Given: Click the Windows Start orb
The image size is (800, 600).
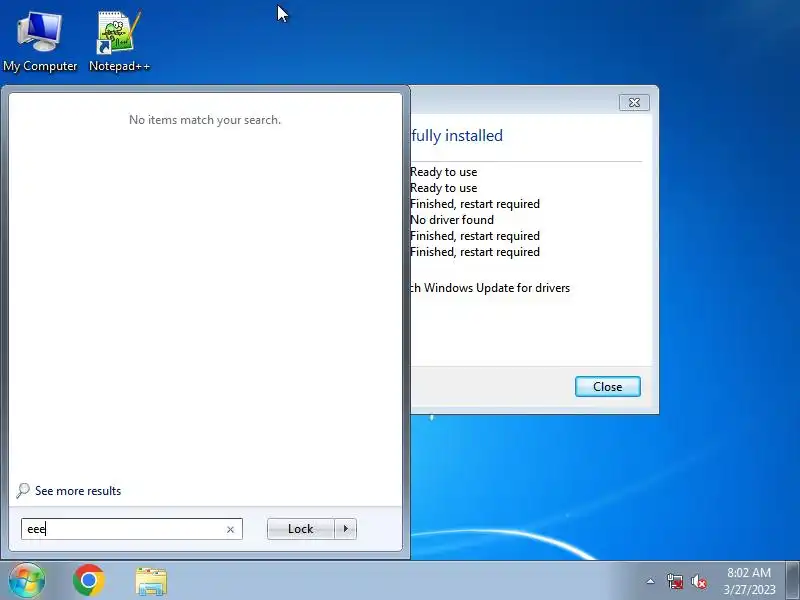Looking at the screenshot, I should pos(27,580).
